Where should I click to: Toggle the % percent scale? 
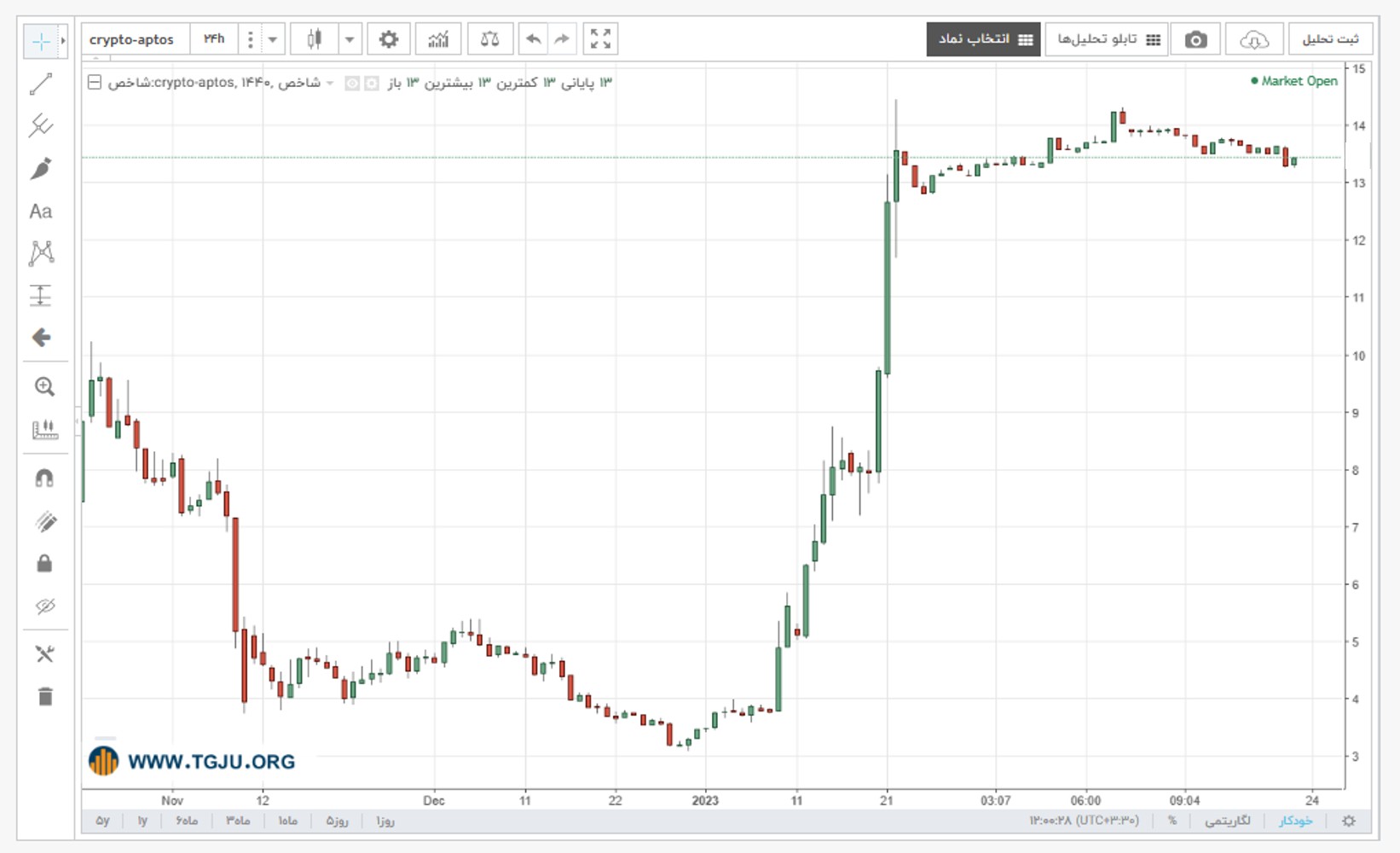coord(1172,821)
